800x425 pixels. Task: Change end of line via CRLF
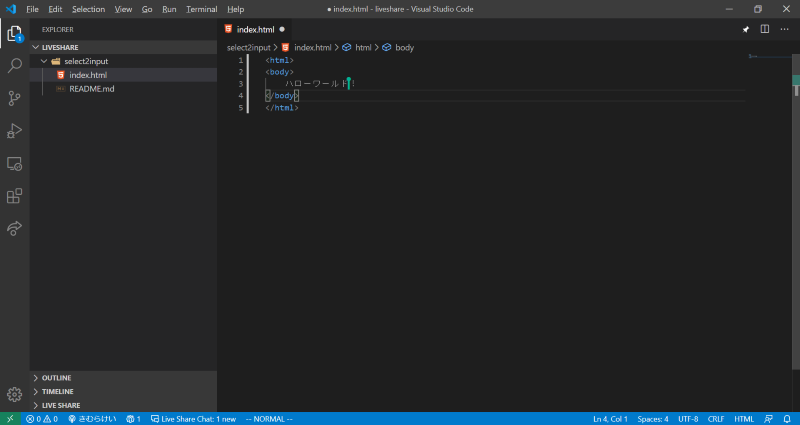tap(716, 419)
